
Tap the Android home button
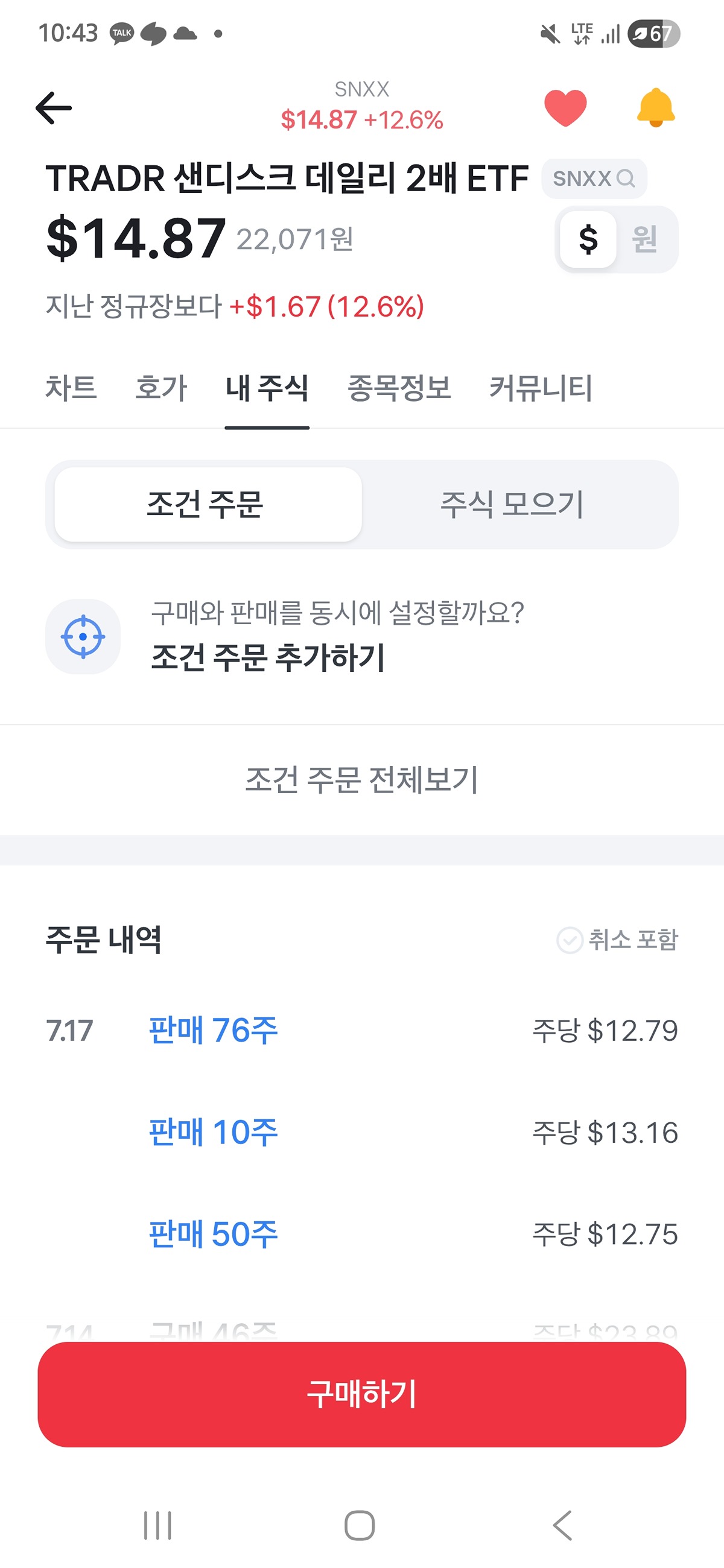pyautogui.click(x=359, y=1525)
